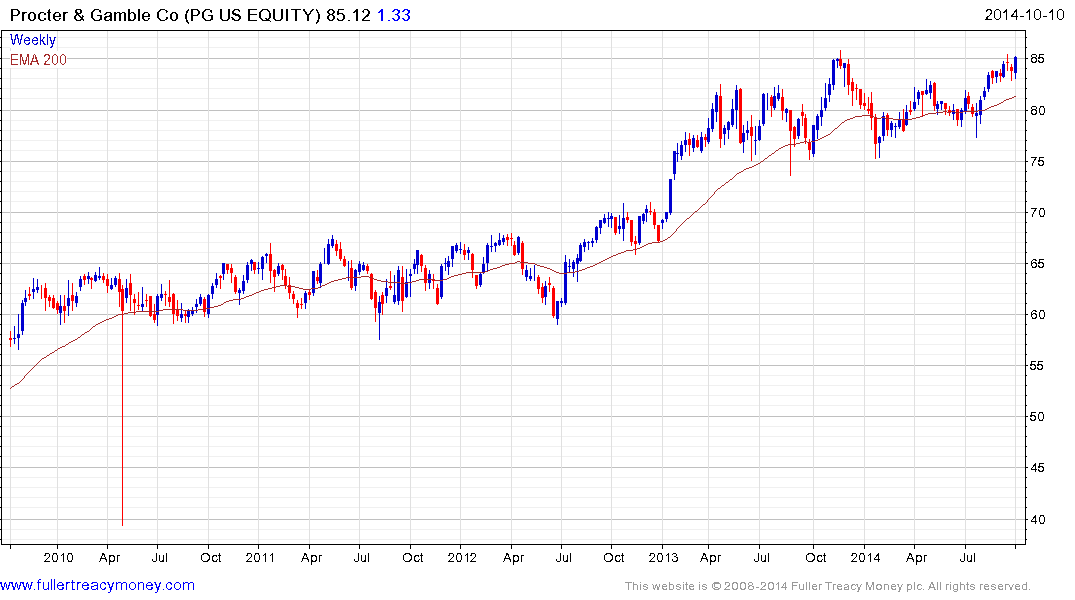Click the www.fullertreacymoney.com link
This screenshot has width=1075, height=600.
[x=97, y=585]
